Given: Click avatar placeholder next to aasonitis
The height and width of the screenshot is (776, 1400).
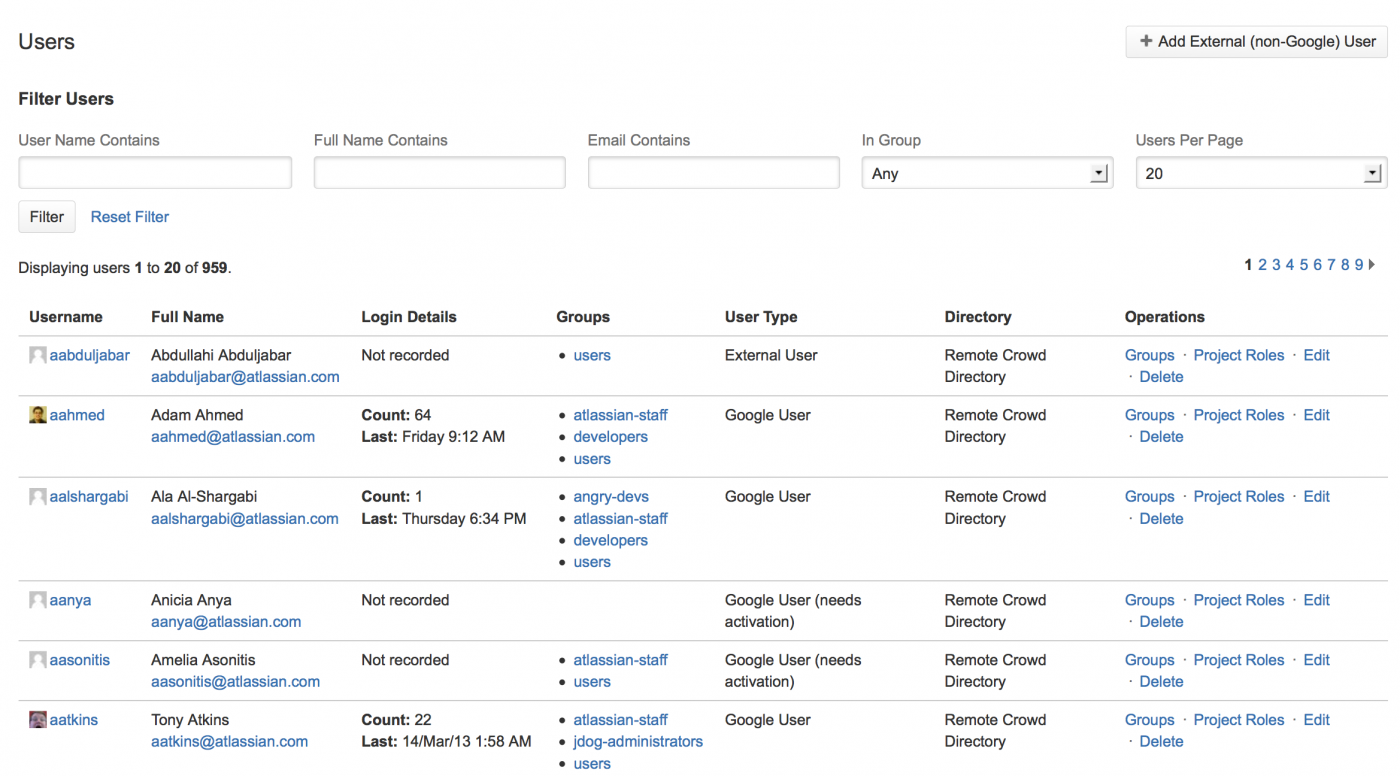Looking at the screenshot, I should (x=38, y=660).
